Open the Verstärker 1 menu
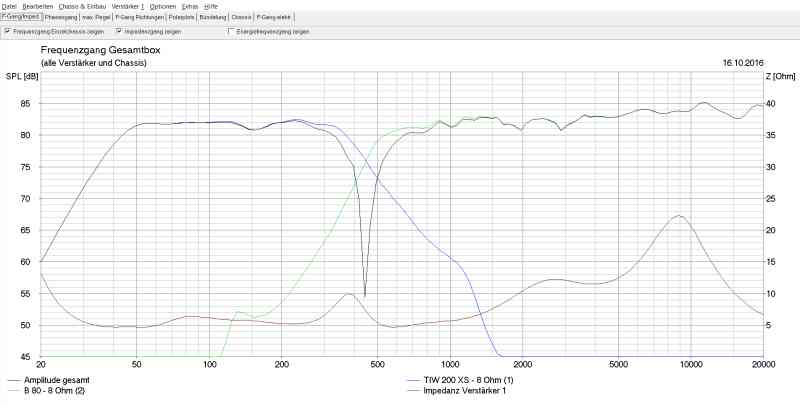This screenshot has height=407, width=800. click(128, 7)
